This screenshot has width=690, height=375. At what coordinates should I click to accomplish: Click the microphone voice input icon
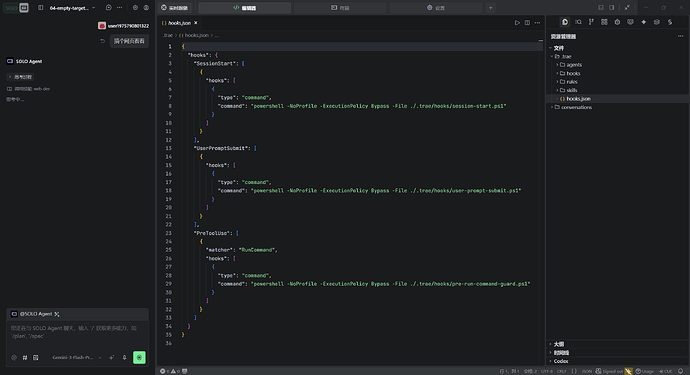125,358
